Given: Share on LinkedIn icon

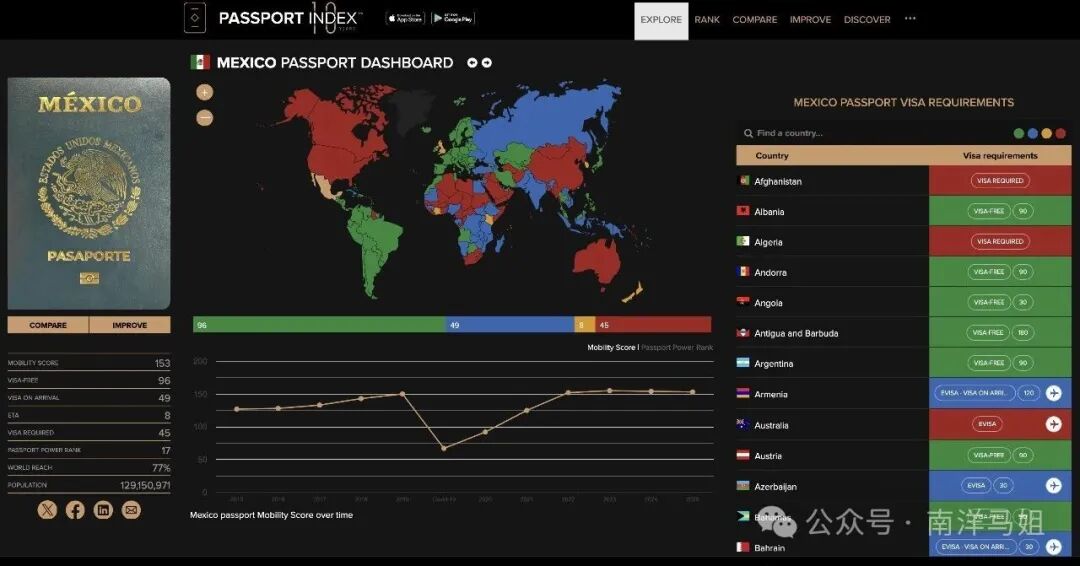Looking at the screenshot, I should click(x=103, y=510).
